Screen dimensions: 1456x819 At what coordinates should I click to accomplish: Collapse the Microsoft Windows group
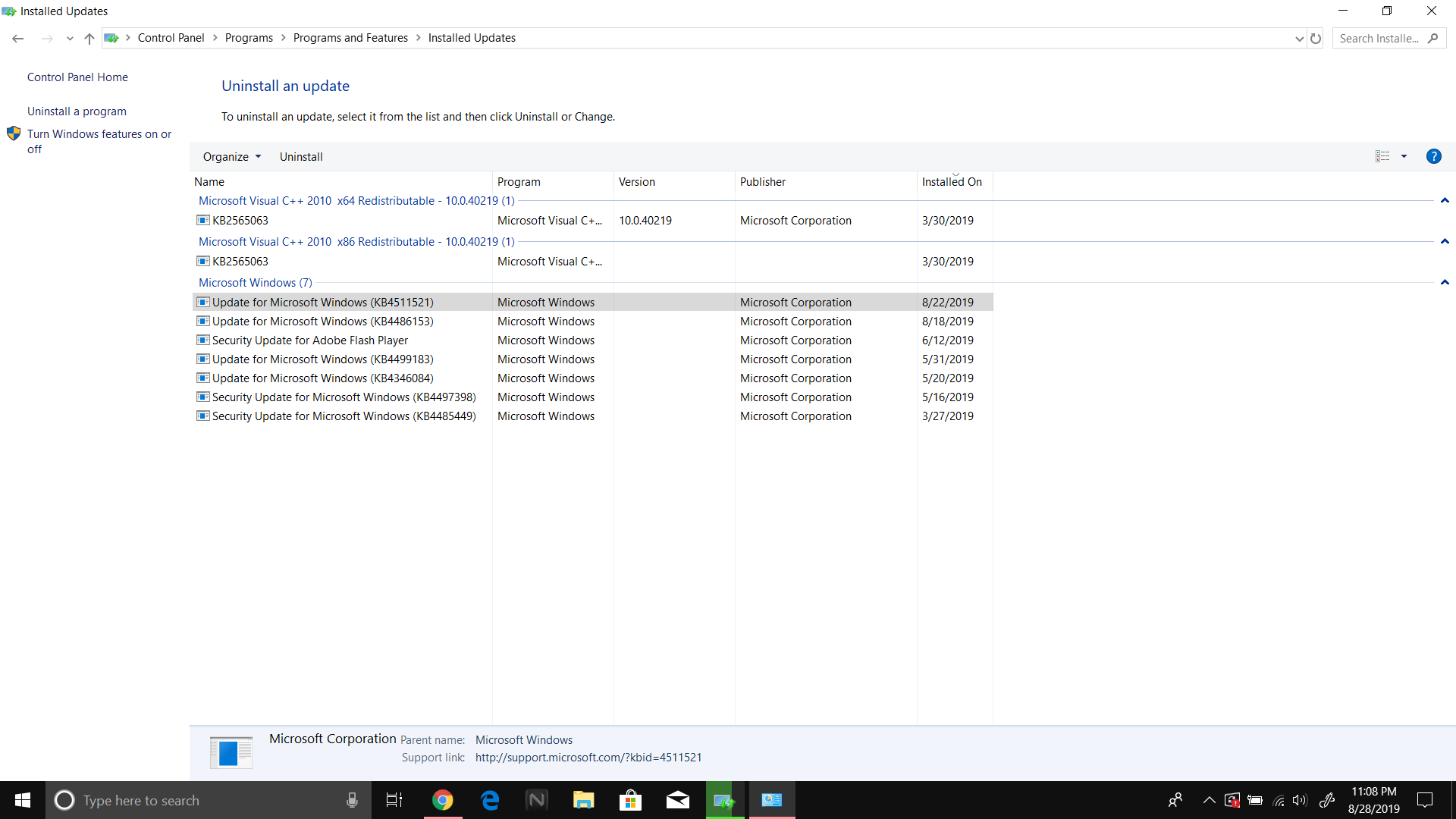click(1445, 282)
